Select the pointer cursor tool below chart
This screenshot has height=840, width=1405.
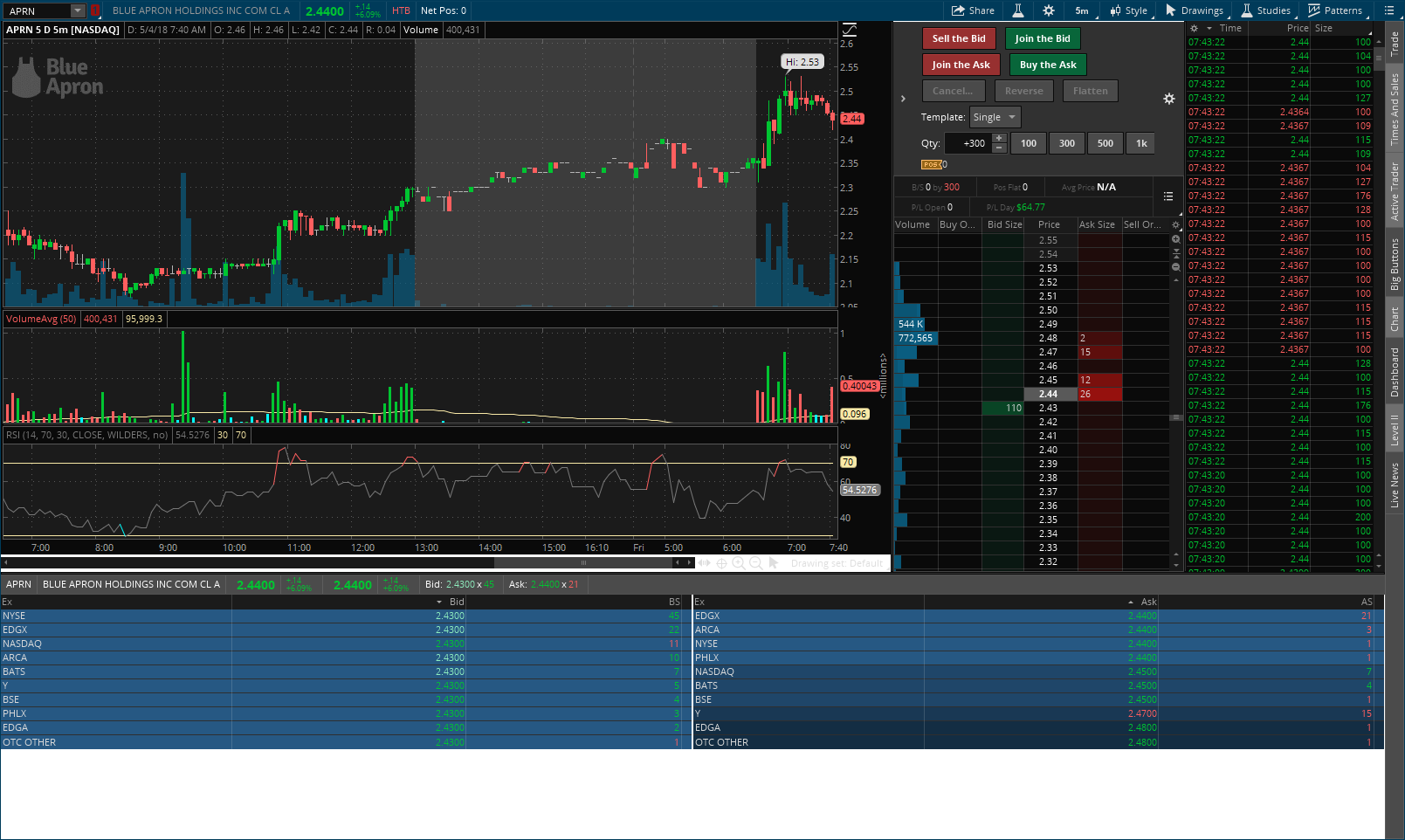click(774, 564)
